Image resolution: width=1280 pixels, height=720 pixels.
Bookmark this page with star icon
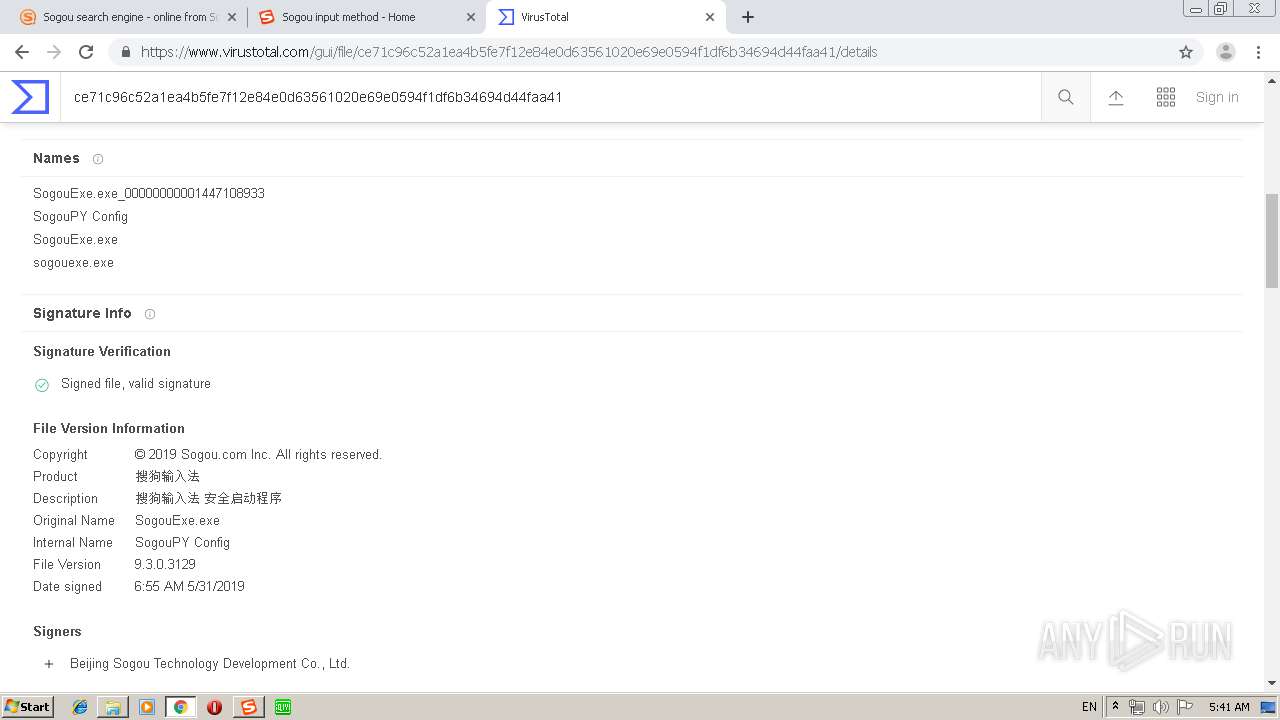pyautogui.click(x=1186, y=52)
